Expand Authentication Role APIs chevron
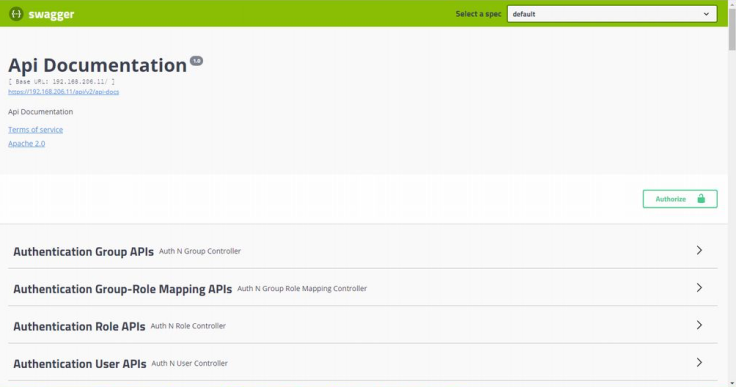Viewport: 736px width, 387px height. tap(699, 325)
